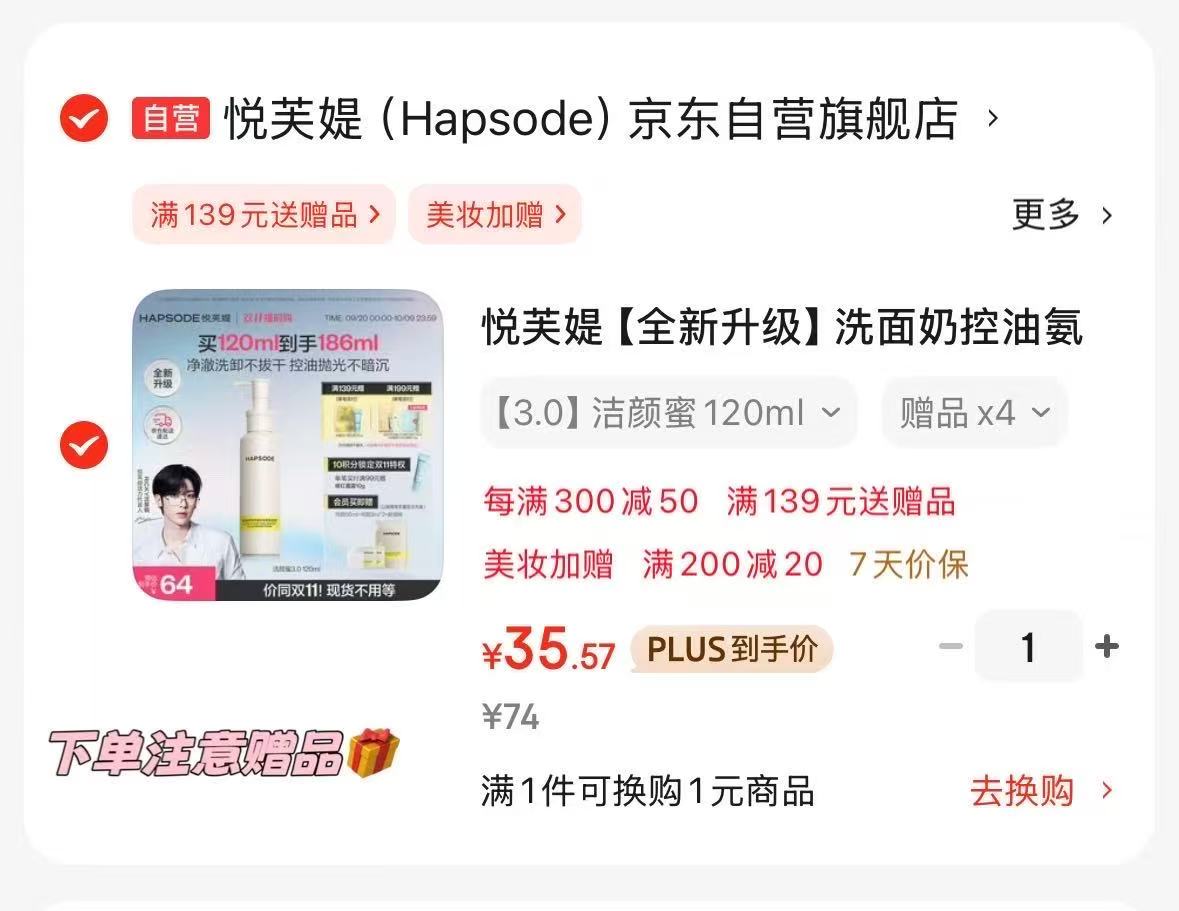Image resolution: width=1179 pixels, height=911 pixels.
Task: Uncheck the Hapsode store selection checkbox
Action: [x=83, y=118]
